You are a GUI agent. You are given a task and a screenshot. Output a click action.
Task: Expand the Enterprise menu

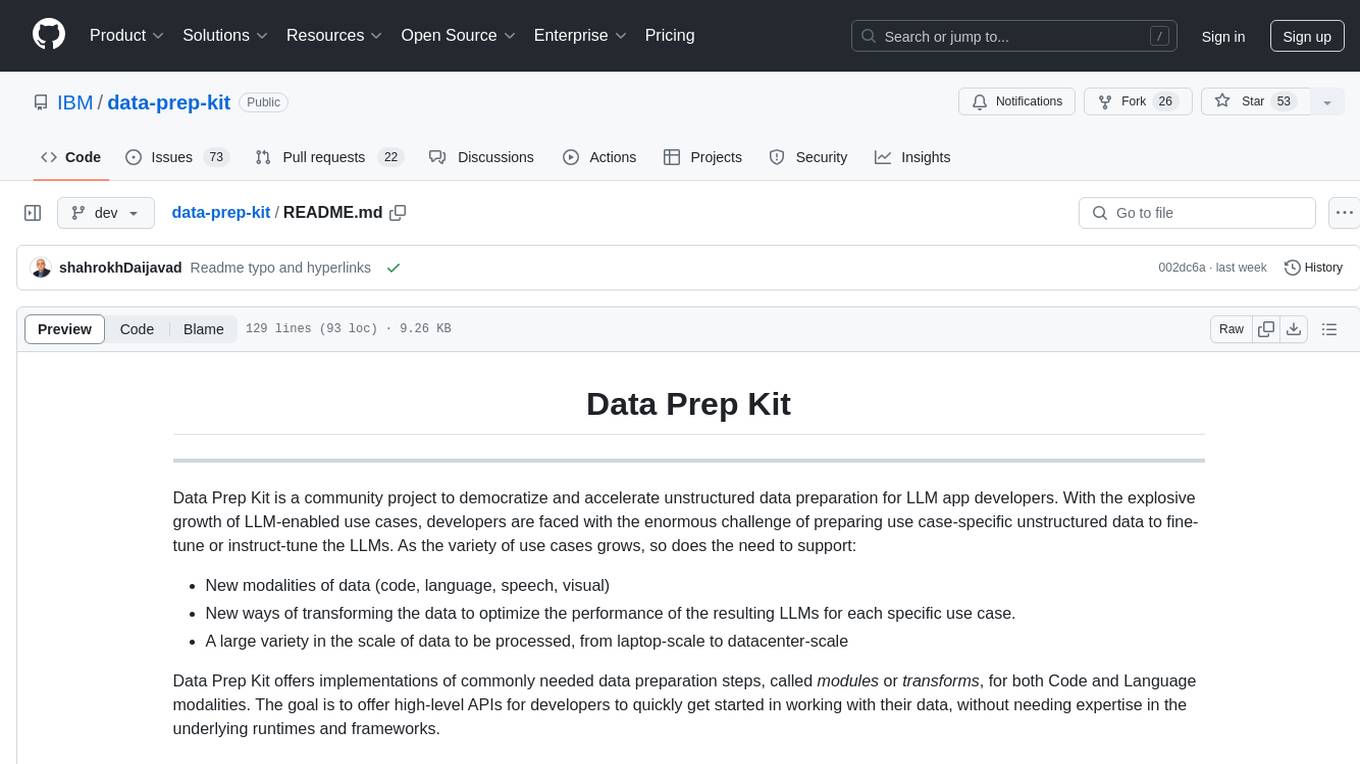click(x=581, y=35)
